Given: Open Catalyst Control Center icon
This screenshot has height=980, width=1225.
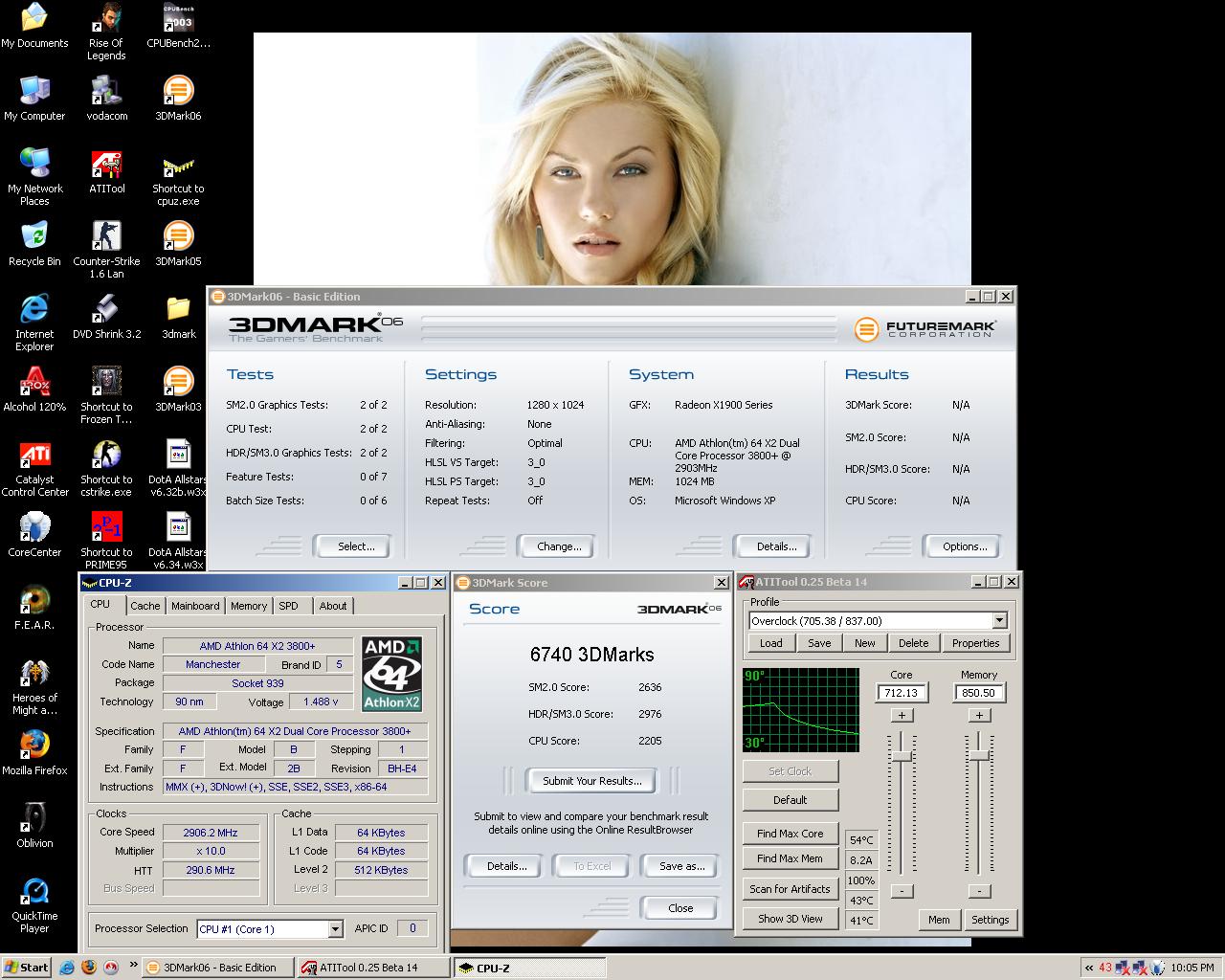Looking at the screenshot, I should click(x=35, y=457).
